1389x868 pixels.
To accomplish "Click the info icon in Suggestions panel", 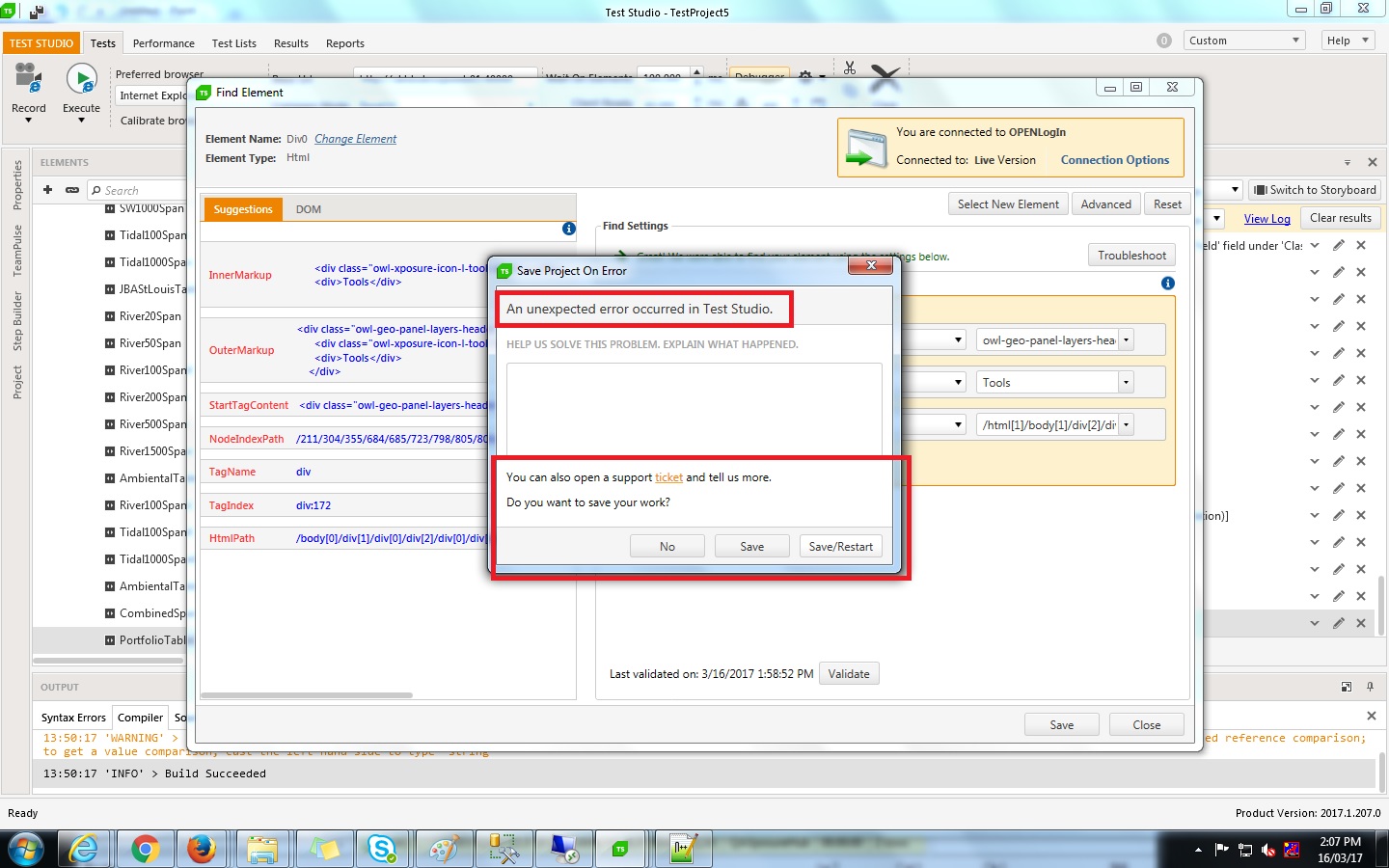I will (569, 229).
